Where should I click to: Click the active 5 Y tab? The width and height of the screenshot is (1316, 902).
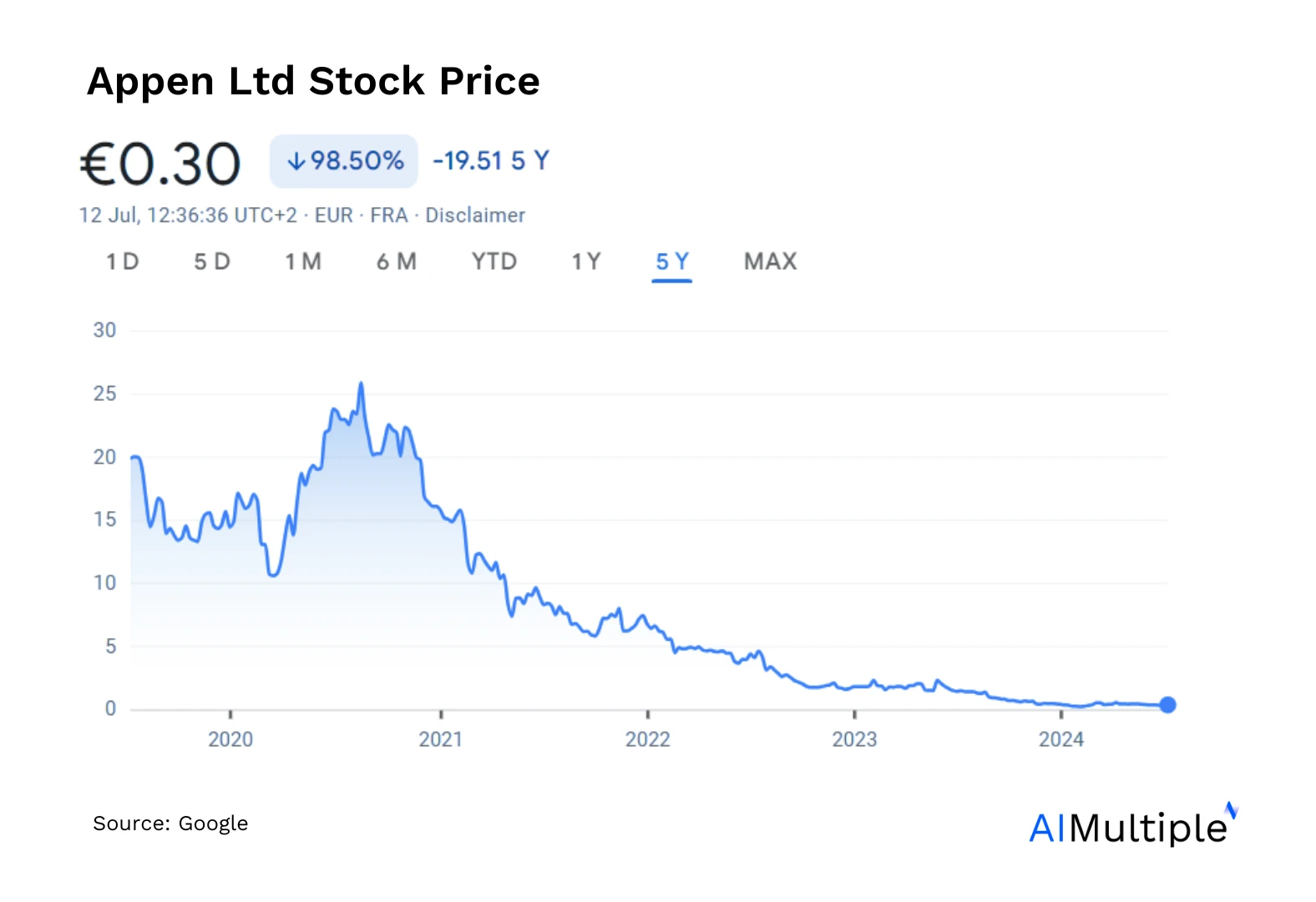tap(672, 262)
